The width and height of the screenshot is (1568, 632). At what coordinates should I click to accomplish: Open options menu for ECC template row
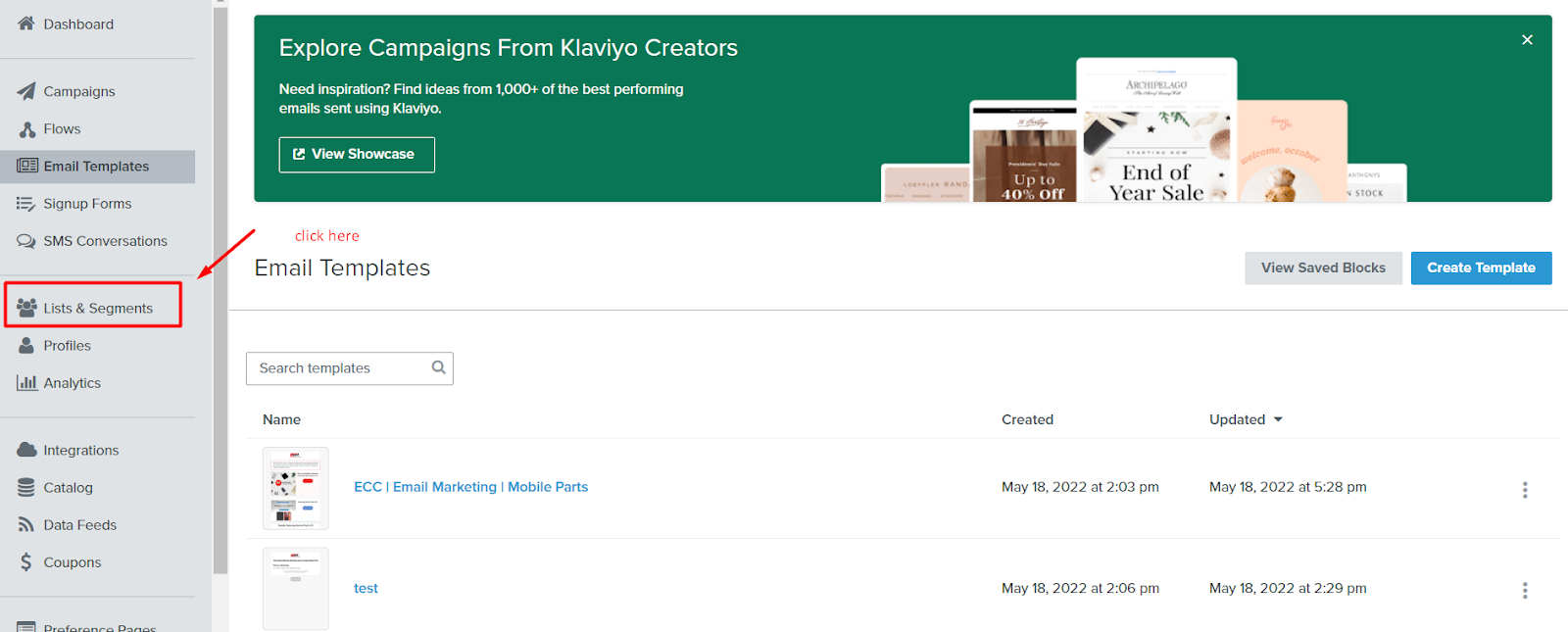[1525, 489]
